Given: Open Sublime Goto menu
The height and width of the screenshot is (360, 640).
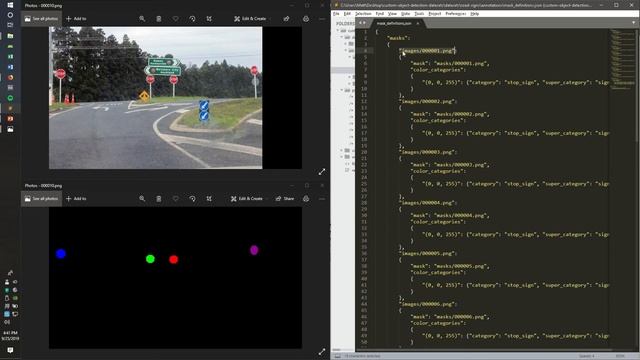Looking at the screenshot, I should pos(405,13).
